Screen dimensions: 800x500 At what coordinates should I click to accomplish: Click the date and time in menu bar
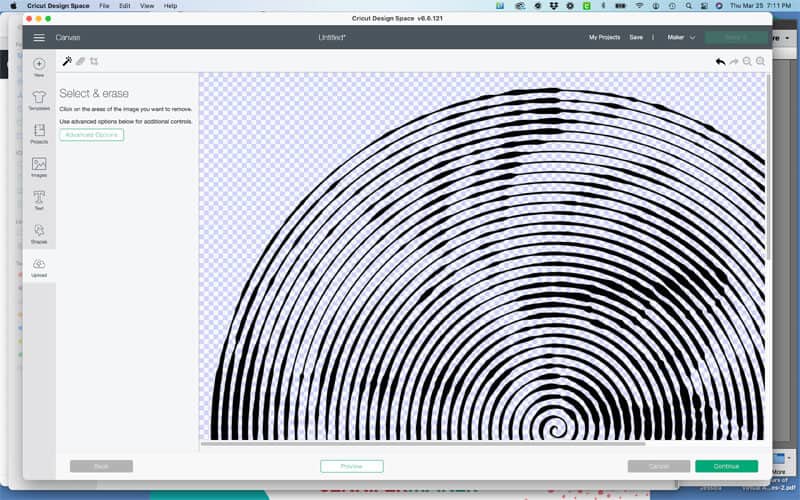(x=760, y=6)
